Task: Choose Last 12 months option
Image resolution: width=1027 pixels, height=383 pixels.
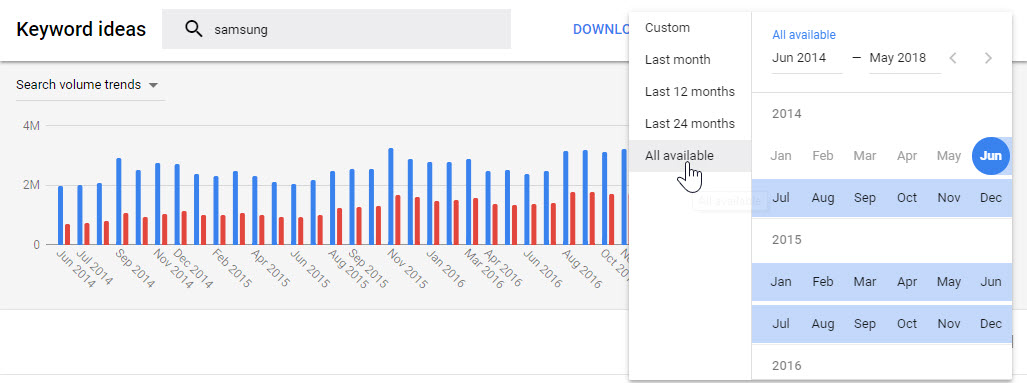Action: (x=690, y=92)
